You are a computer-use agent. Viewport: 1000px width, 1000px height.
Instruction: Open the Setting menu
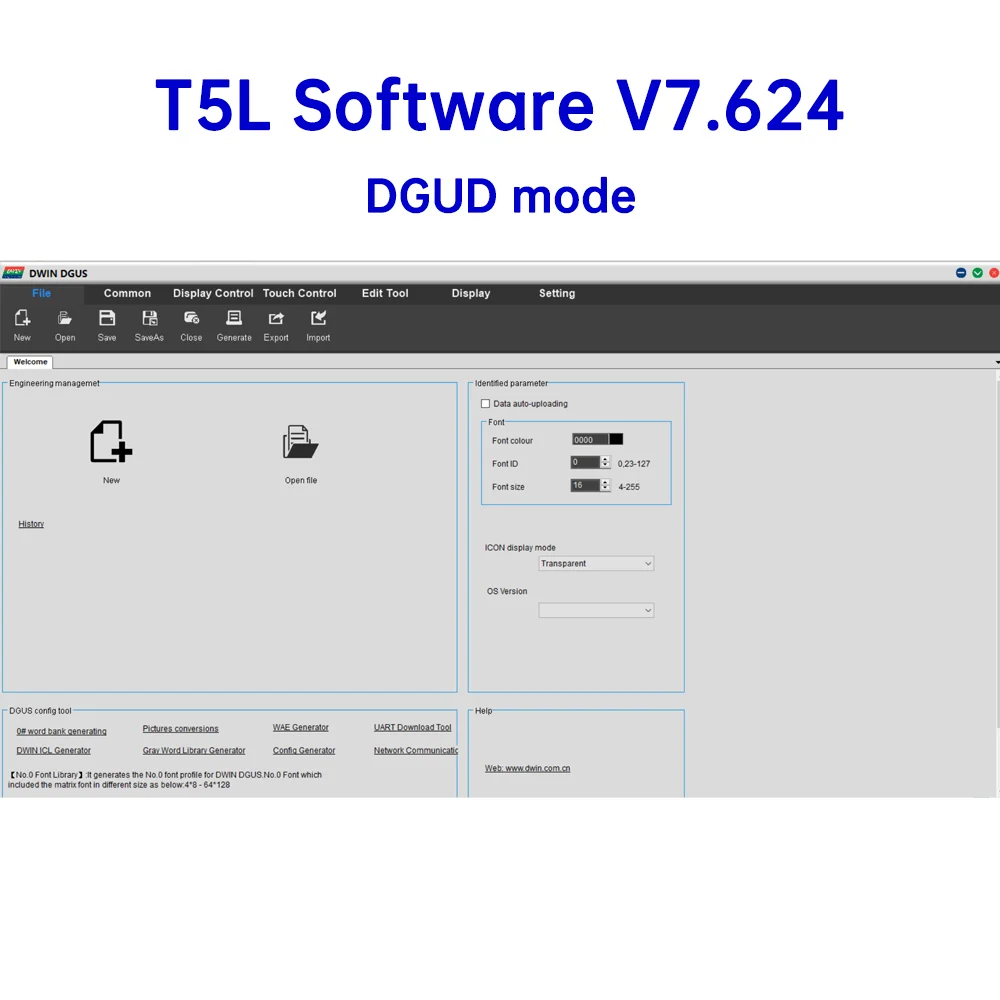pyautogui.click(x=557, y=293)
